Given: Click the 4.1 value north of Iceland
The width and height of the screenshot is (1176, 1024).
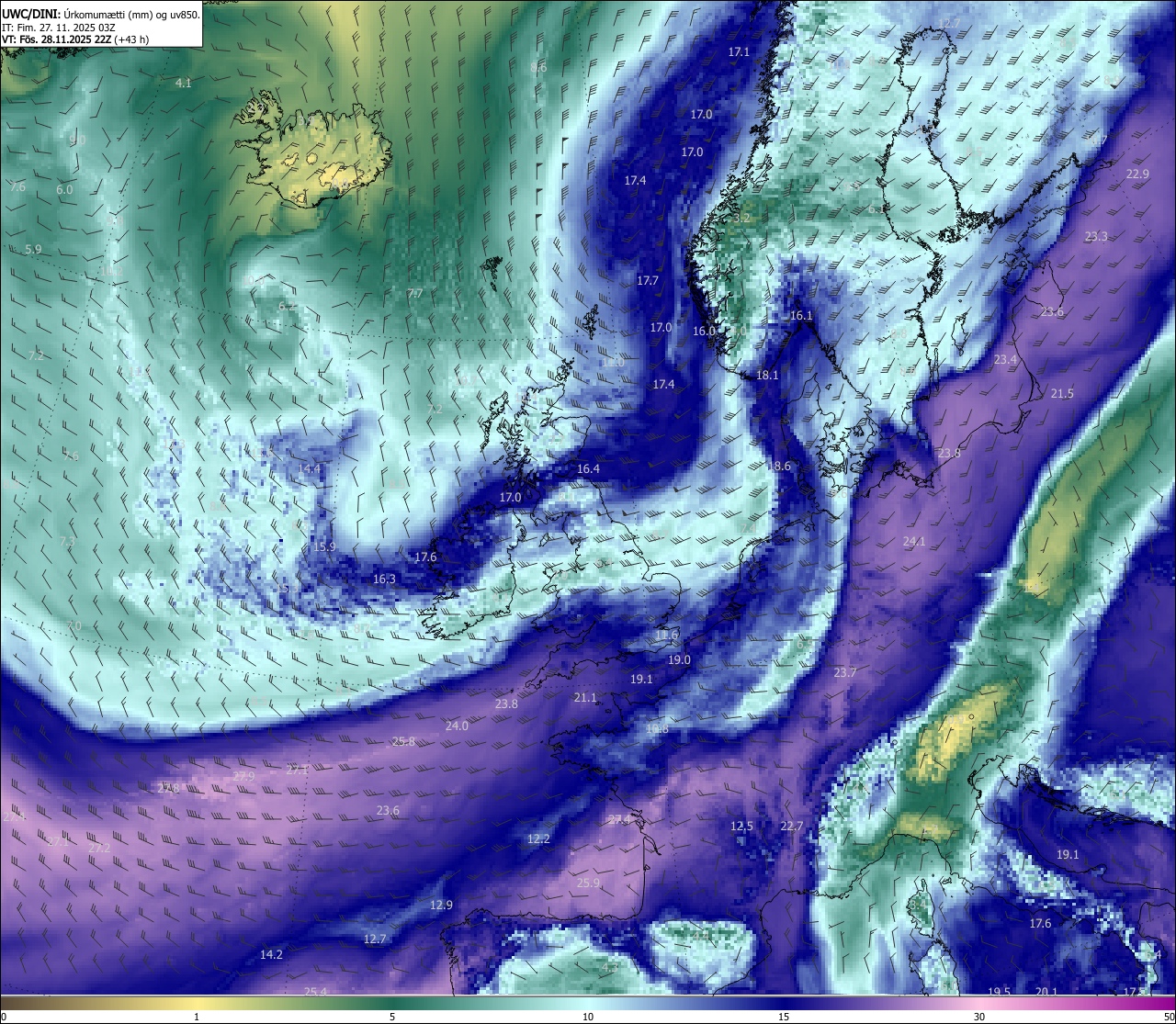Looking at the screenshot, I should pos(184,84).
